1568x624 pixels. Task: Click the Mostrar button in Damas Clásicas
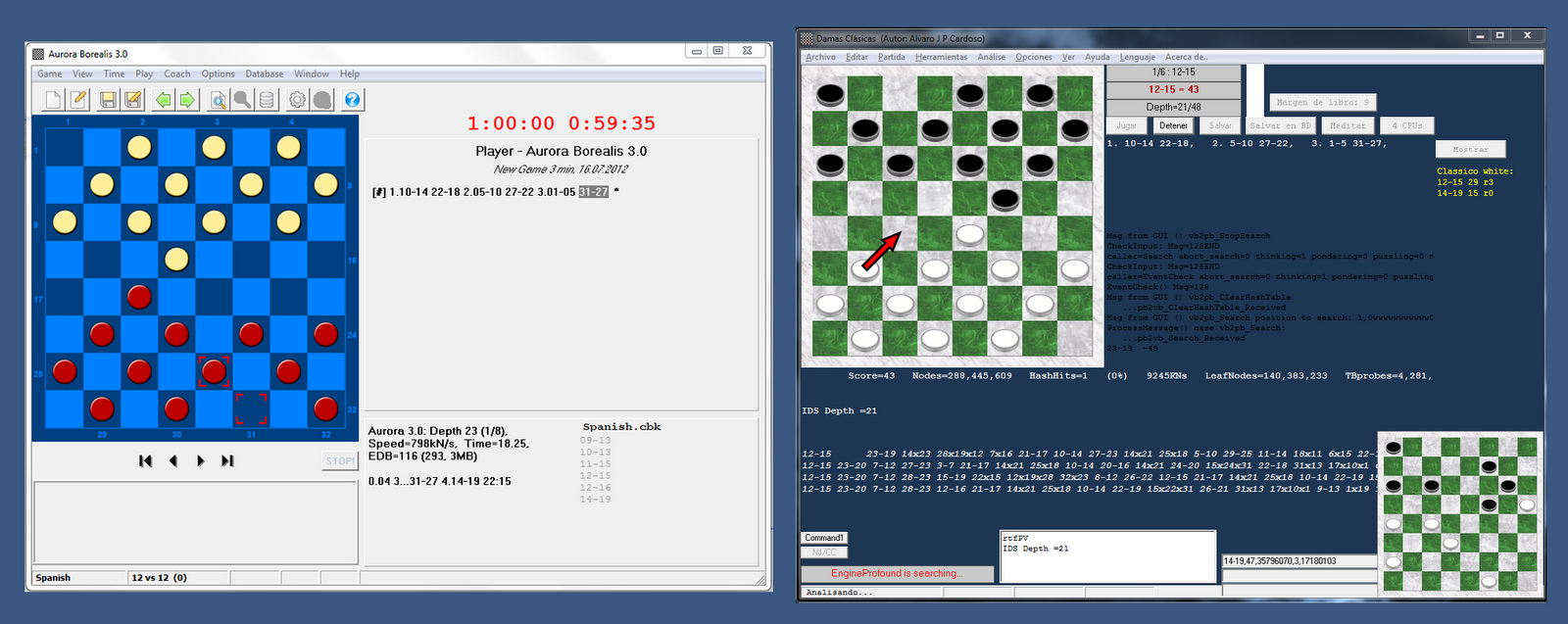coord(1470,149)
